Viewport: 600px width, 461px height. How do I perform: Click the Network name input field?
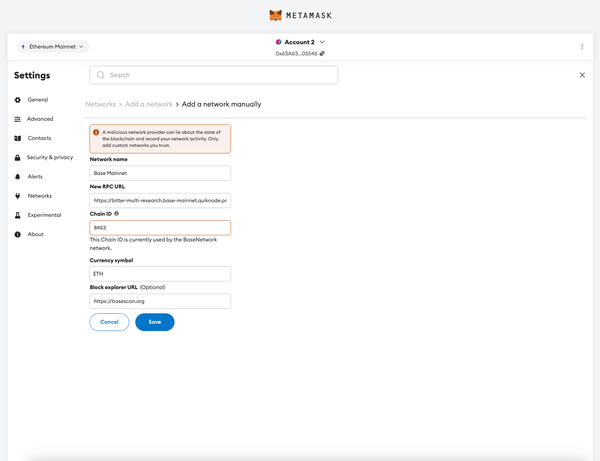(160, 173)
